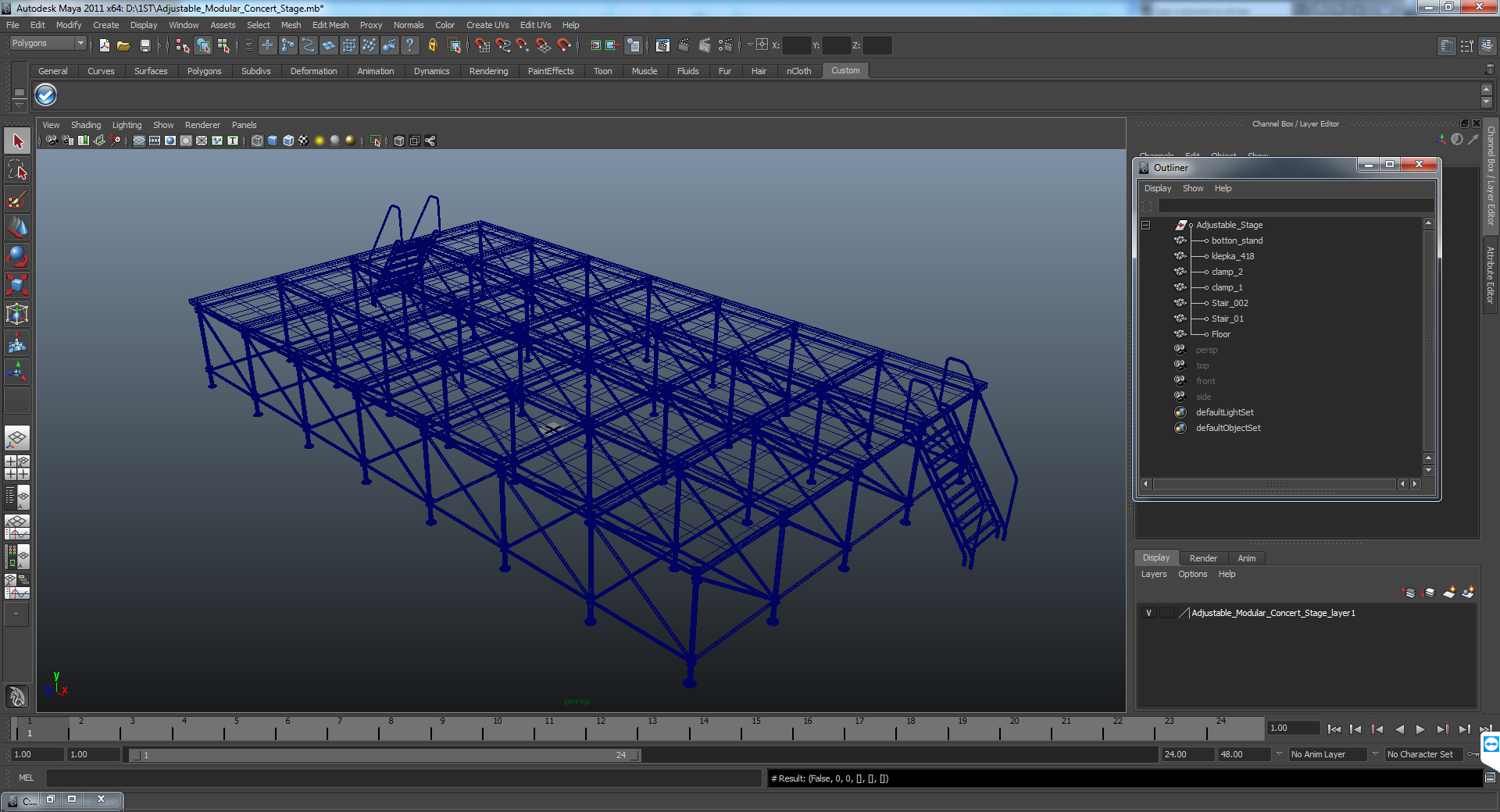Click the lock current selection icon
Screen dimensions: 1500x812
click(432, 45)
